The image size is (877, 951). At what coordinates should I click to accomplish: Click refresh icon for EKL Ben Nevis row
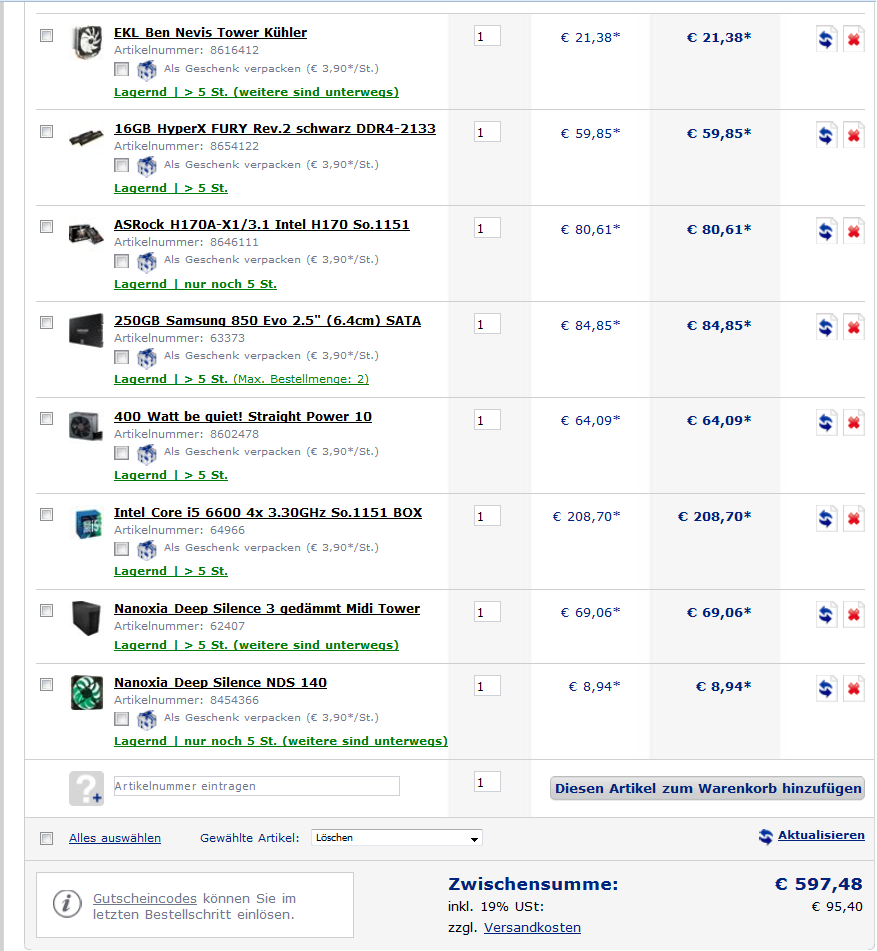pyautogui.click(x=826, y=39)
